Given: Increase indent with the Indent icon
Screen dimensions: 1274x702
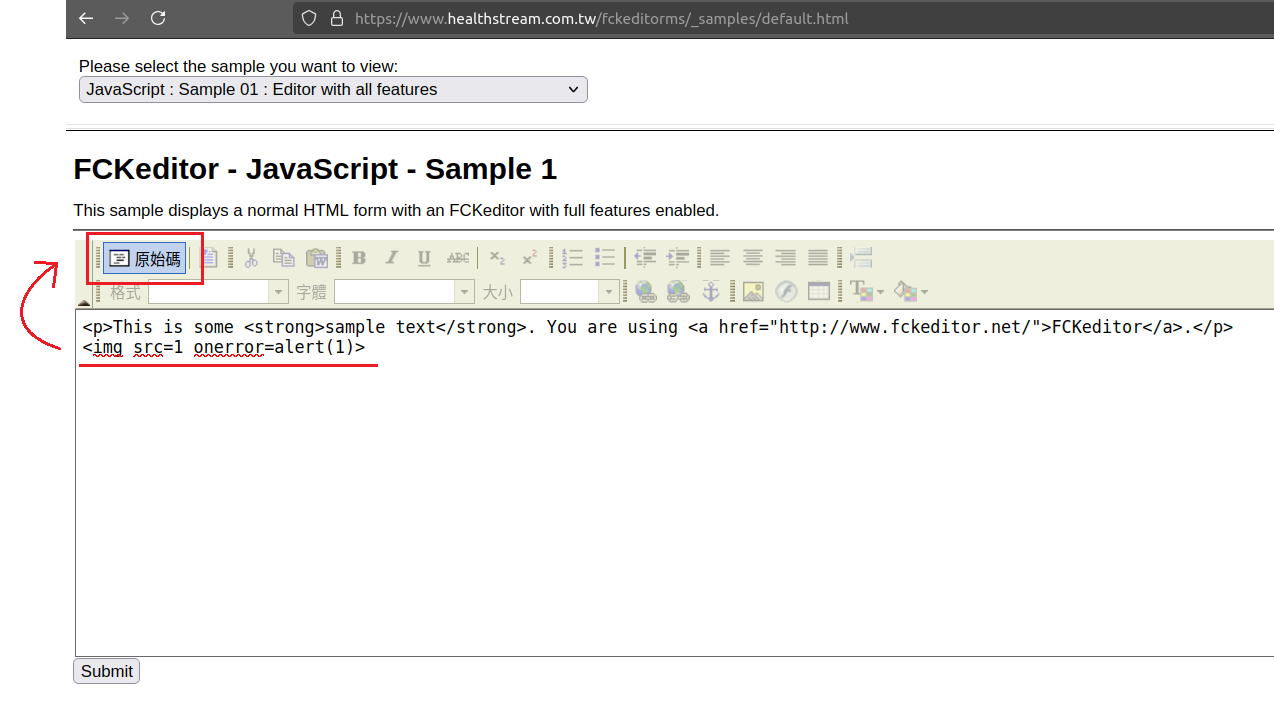Looking at the screenshot, I should pyautogui.click(x=678, y=258).
